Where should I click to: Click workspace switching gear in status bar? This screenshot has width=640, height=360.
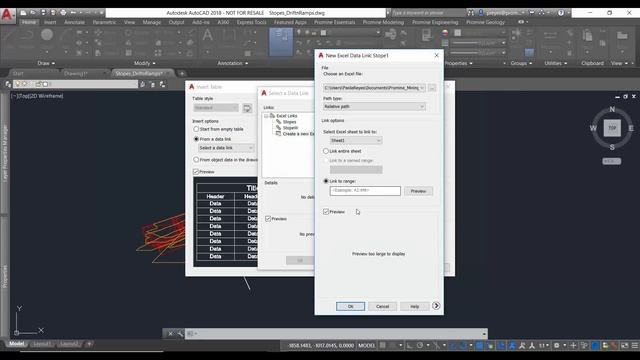click(x=556, y=345)
